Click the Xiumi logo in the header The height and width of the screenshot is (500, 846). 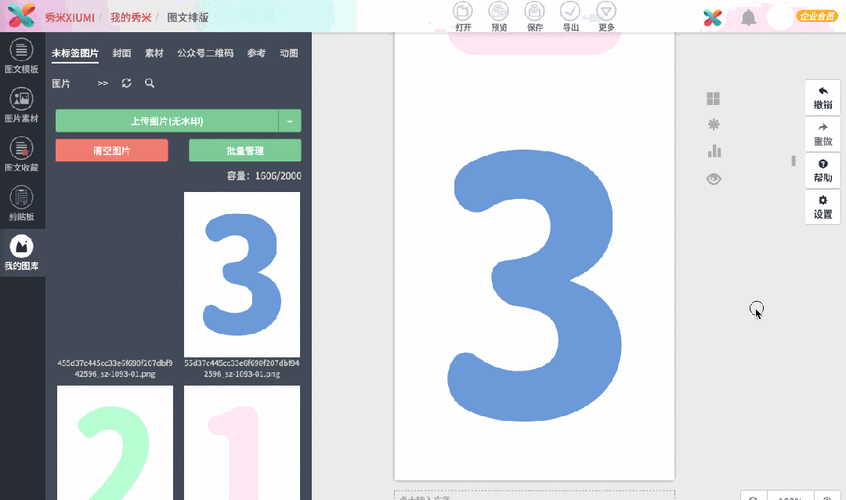click(x=22, y=16)
